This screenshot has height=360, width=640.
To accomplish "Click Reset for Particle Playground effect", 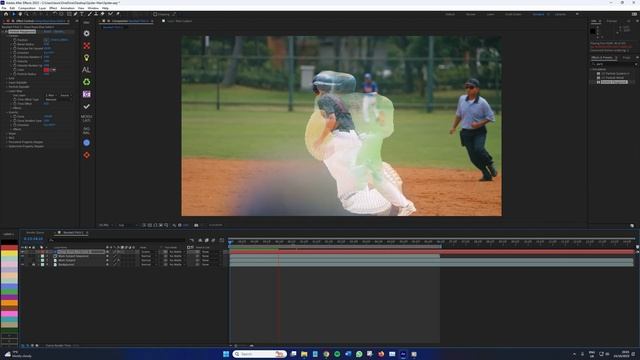I will tap(48, 31).
